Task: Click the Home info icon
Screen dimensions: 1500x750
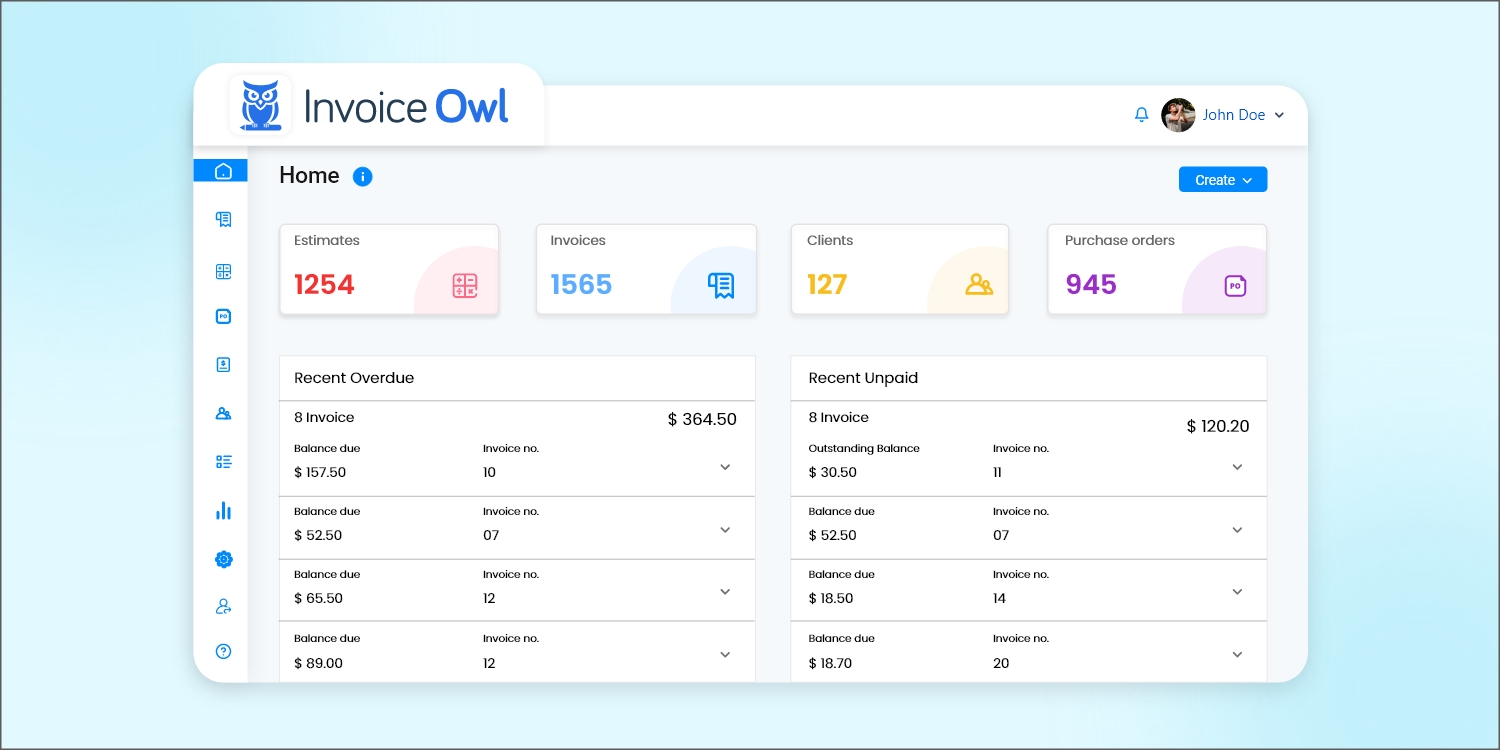Action: [x=362, y=177]
